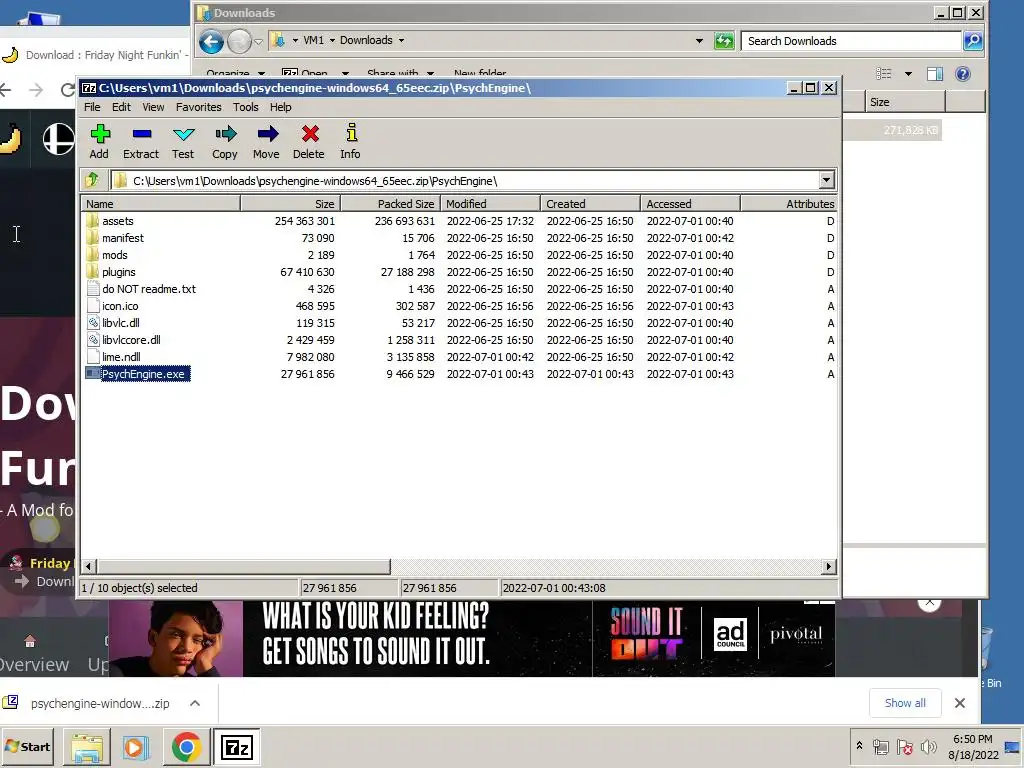Click the taskbar clock showing 6:50 PM
The image size is (1024, 768).
pyautogui.click(x=972, y=746)
